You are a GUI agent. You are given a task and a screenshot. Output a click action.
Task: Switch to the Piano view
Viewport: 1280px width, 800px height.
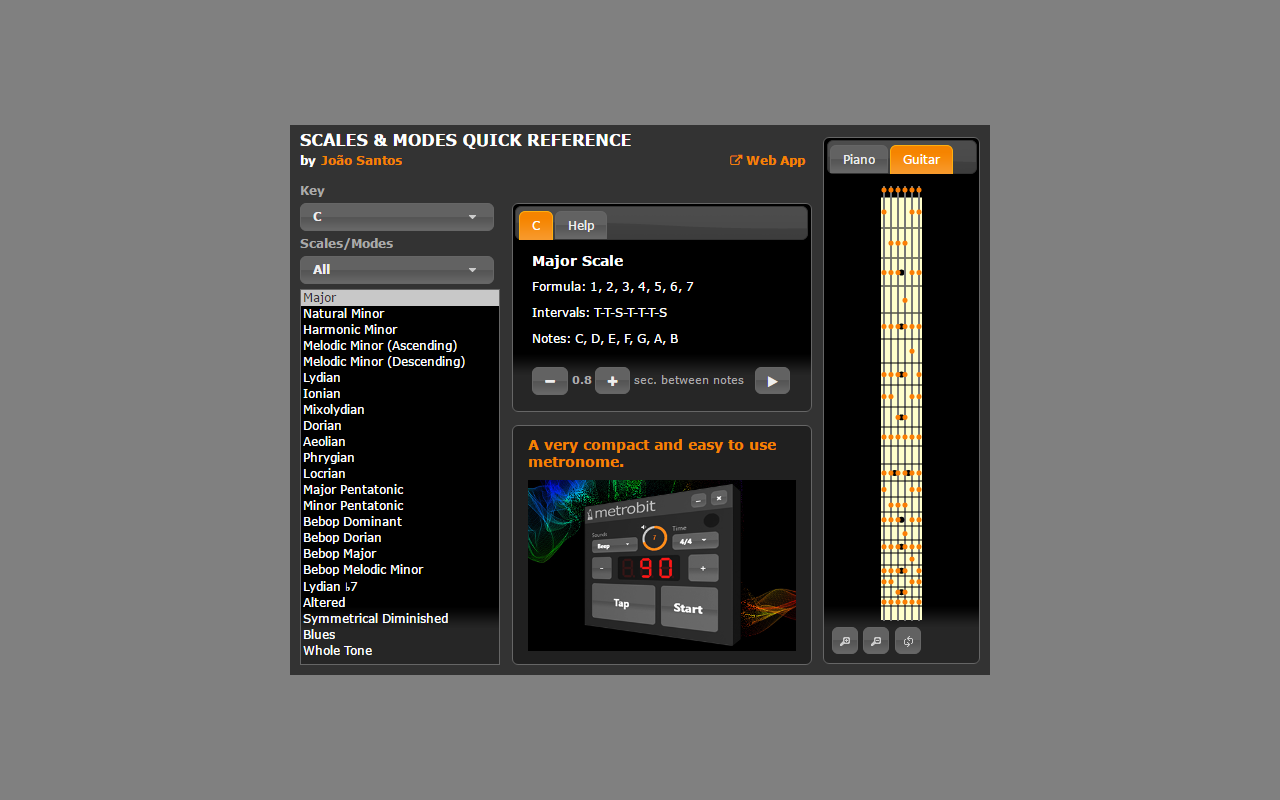(858, 159)
